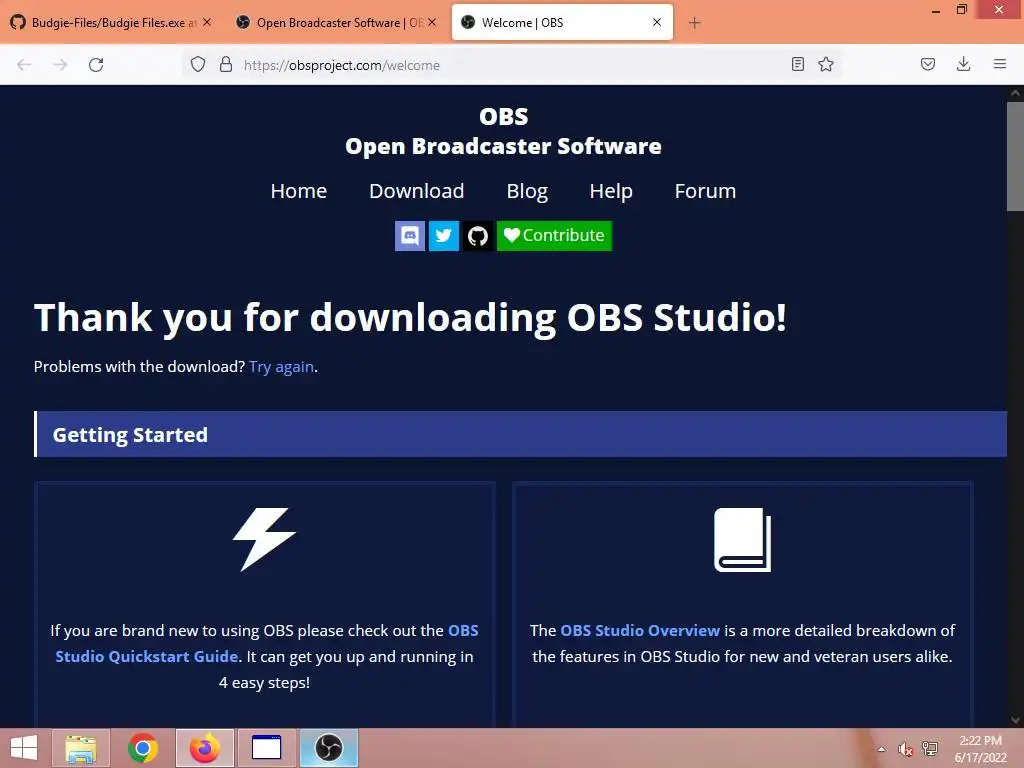Open the OBS Twitter icon link
1024x768 pixels.
click(443, 236)
